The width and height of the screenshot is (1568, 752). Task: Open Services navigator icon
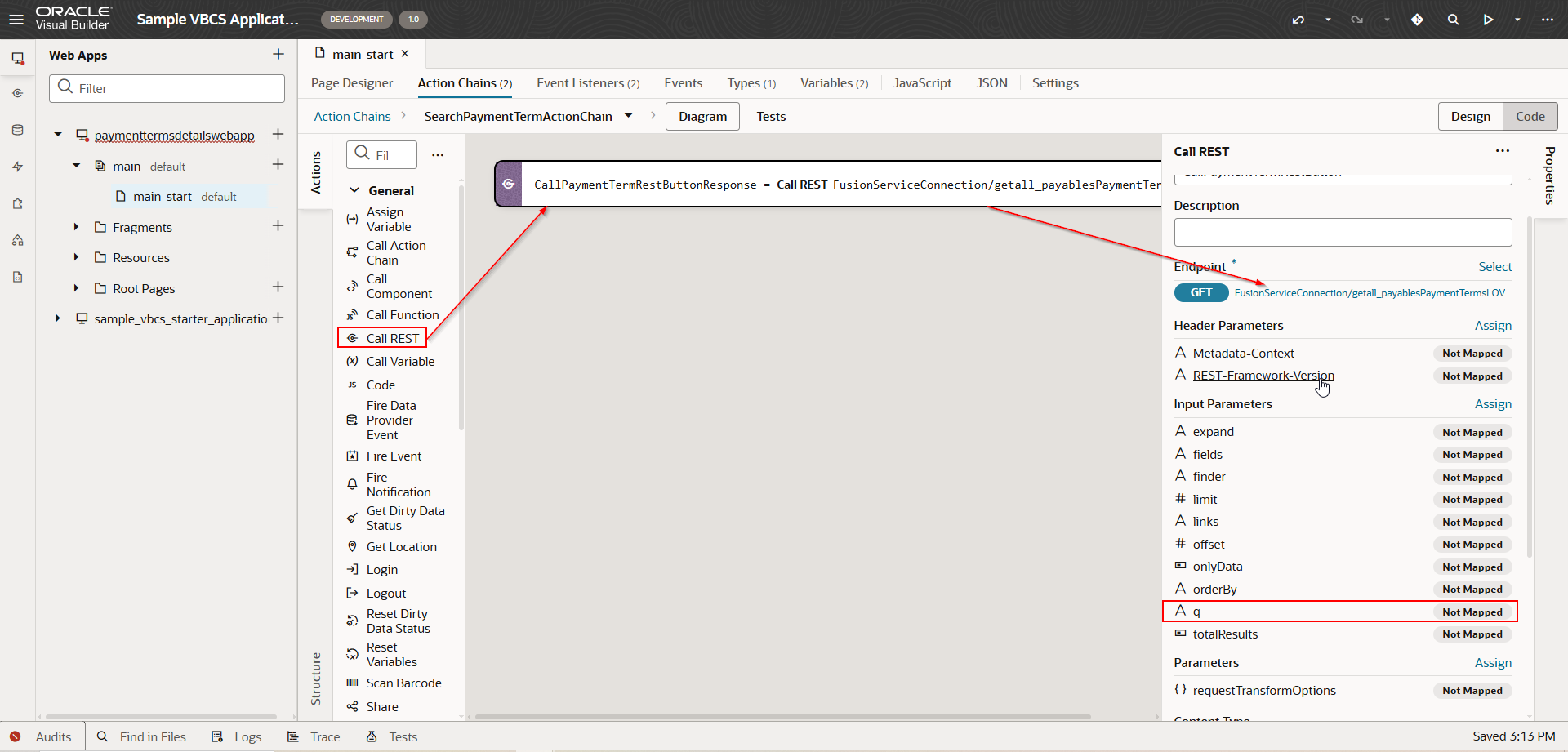point(18,93)
